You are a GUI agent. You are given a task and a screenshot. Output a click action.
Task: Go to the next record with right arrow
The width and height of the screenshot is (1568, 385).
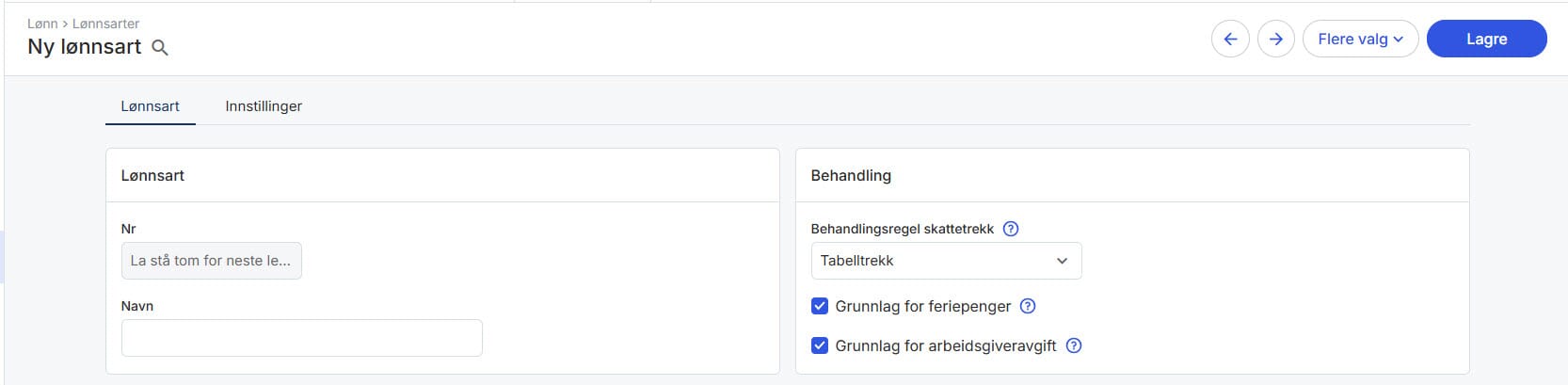[1276, 40]
